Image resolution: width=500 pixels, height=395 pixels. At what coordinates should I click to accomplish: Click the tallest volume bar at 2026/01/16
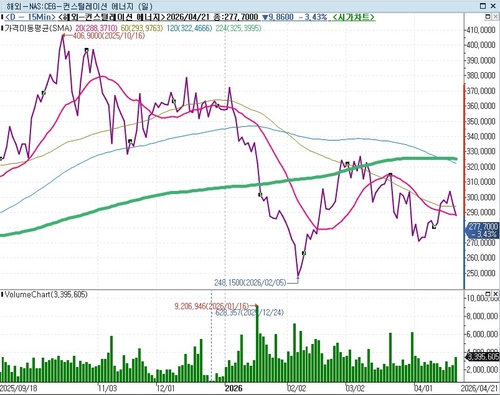pos(257,344)
